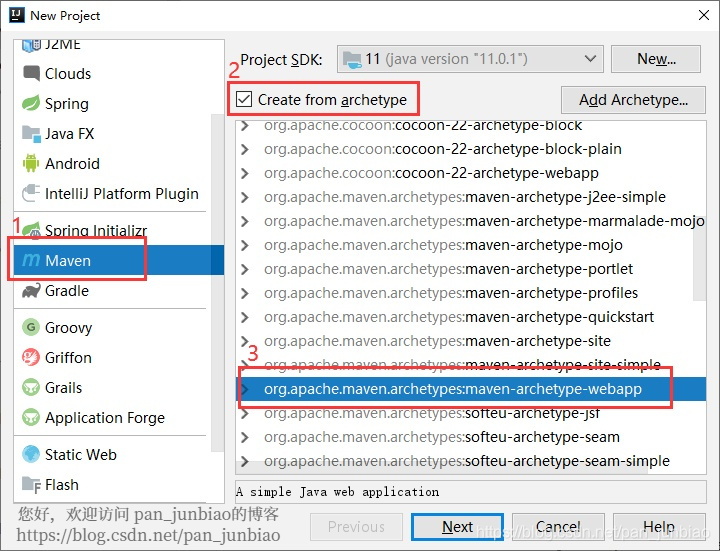Click the Gradle elephant icon
Screen dimensions: 720x551
31,291
